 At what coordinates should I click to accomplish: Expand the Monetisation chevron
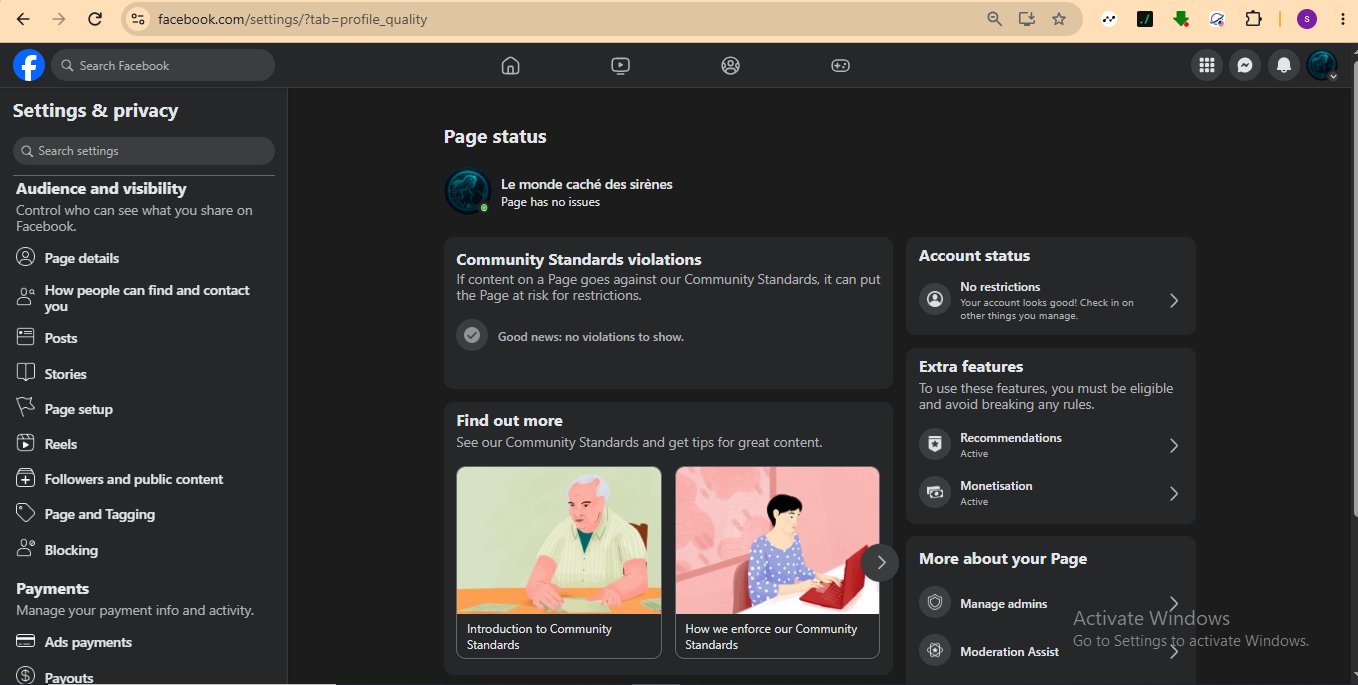pos(1174,493)
